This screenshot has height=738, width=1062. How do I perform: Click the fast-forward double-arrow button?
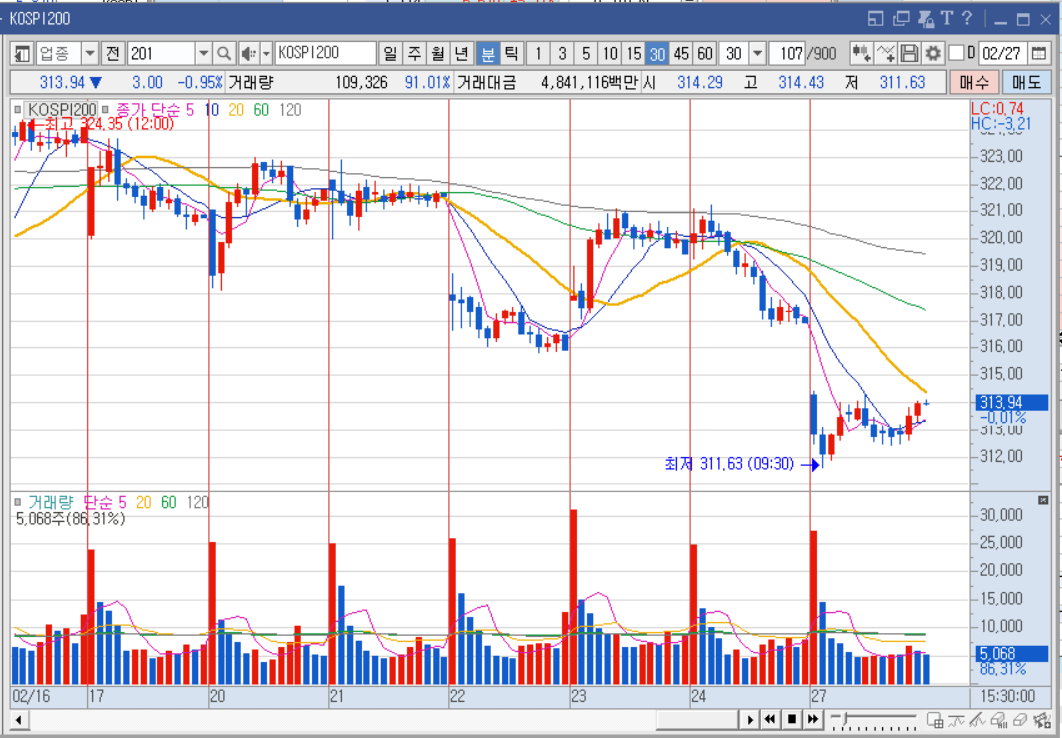[813, 719]
